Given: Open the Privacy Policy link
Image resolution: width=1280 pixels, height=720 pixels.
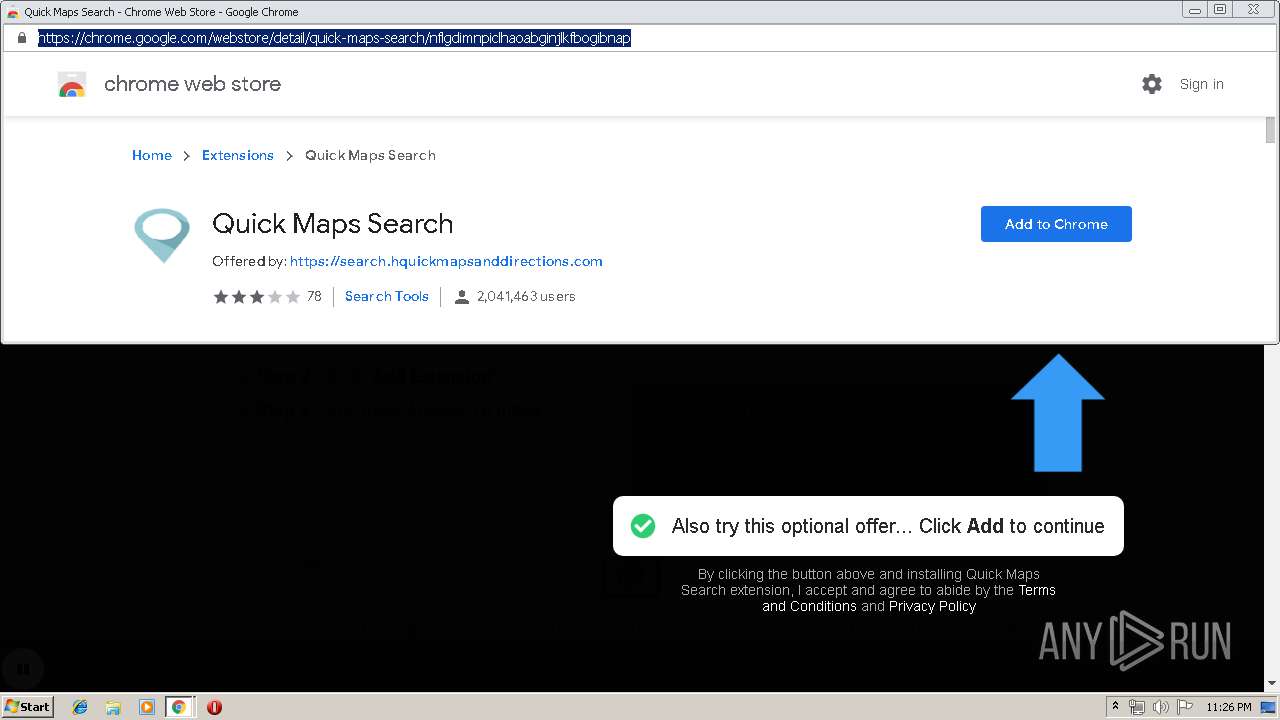Looking at the screenshot, I should click(932, 606).
